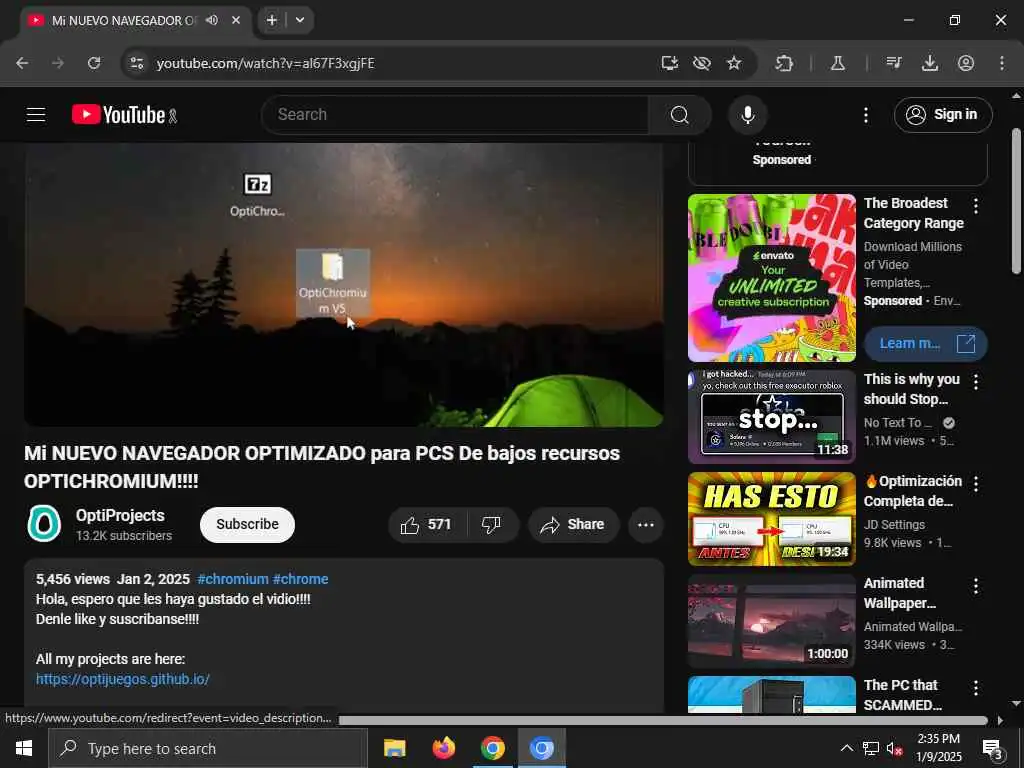Bookmark this page with the star icon

coord(734,63)
